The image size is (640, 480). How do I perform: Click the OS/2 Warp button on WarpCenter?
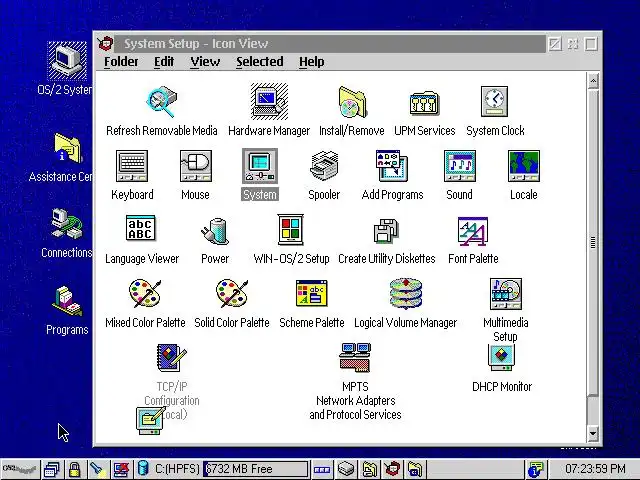[20, 469]
